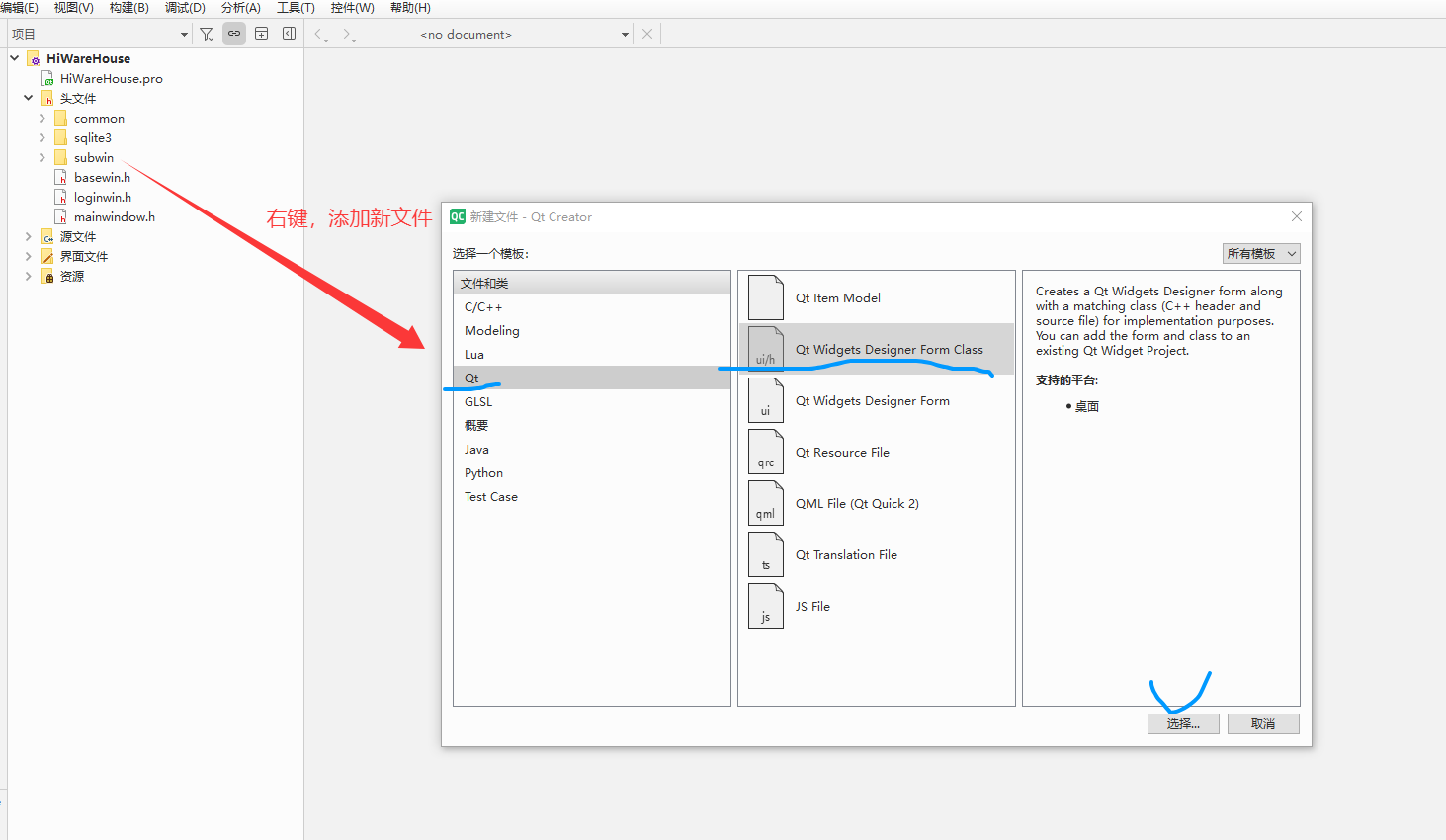Open the 控件(W) menu
This screenshot has width=1446, height=840.
point(353,8)
